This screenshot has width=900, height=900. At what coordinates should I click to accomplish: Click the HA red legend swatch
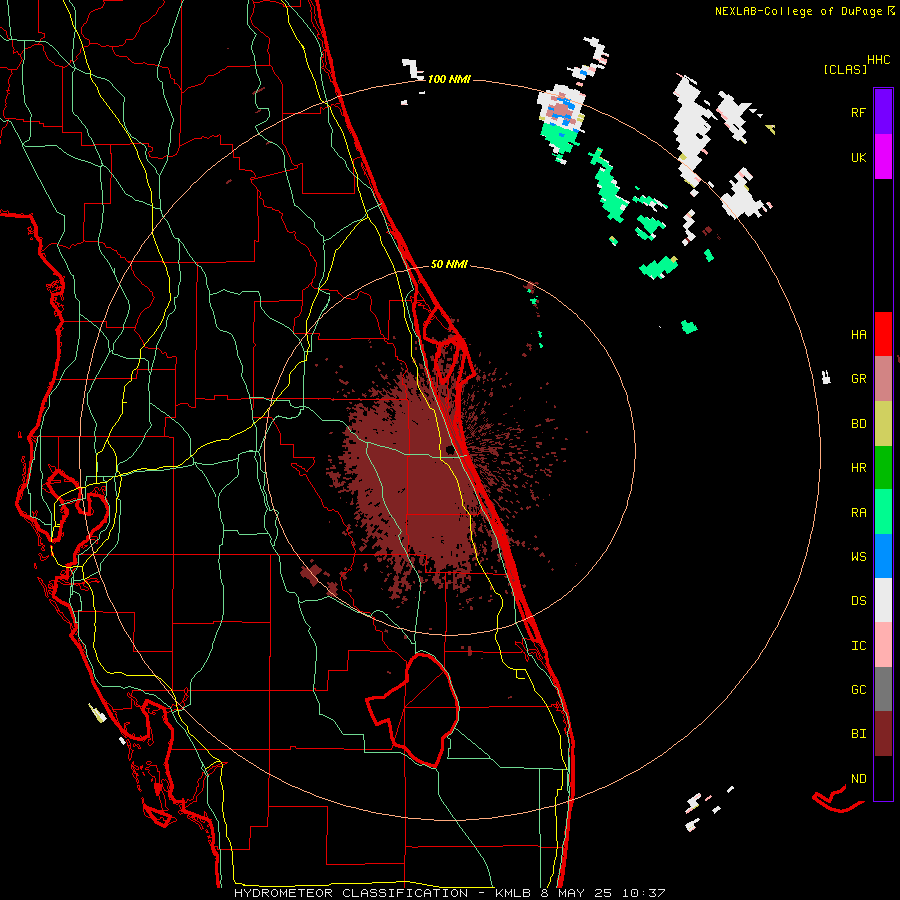pos(883,334)
